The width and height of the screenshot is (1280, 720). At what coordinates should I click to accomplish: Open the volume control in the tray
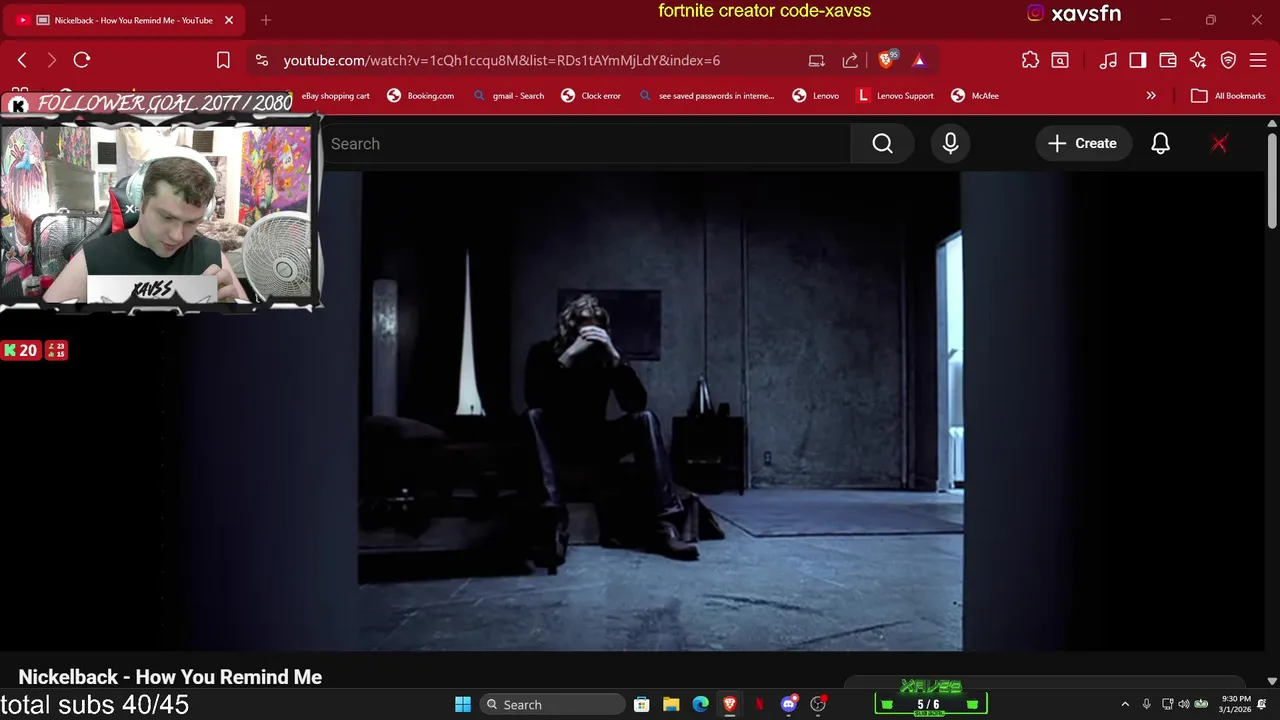tap(1184, 704)
